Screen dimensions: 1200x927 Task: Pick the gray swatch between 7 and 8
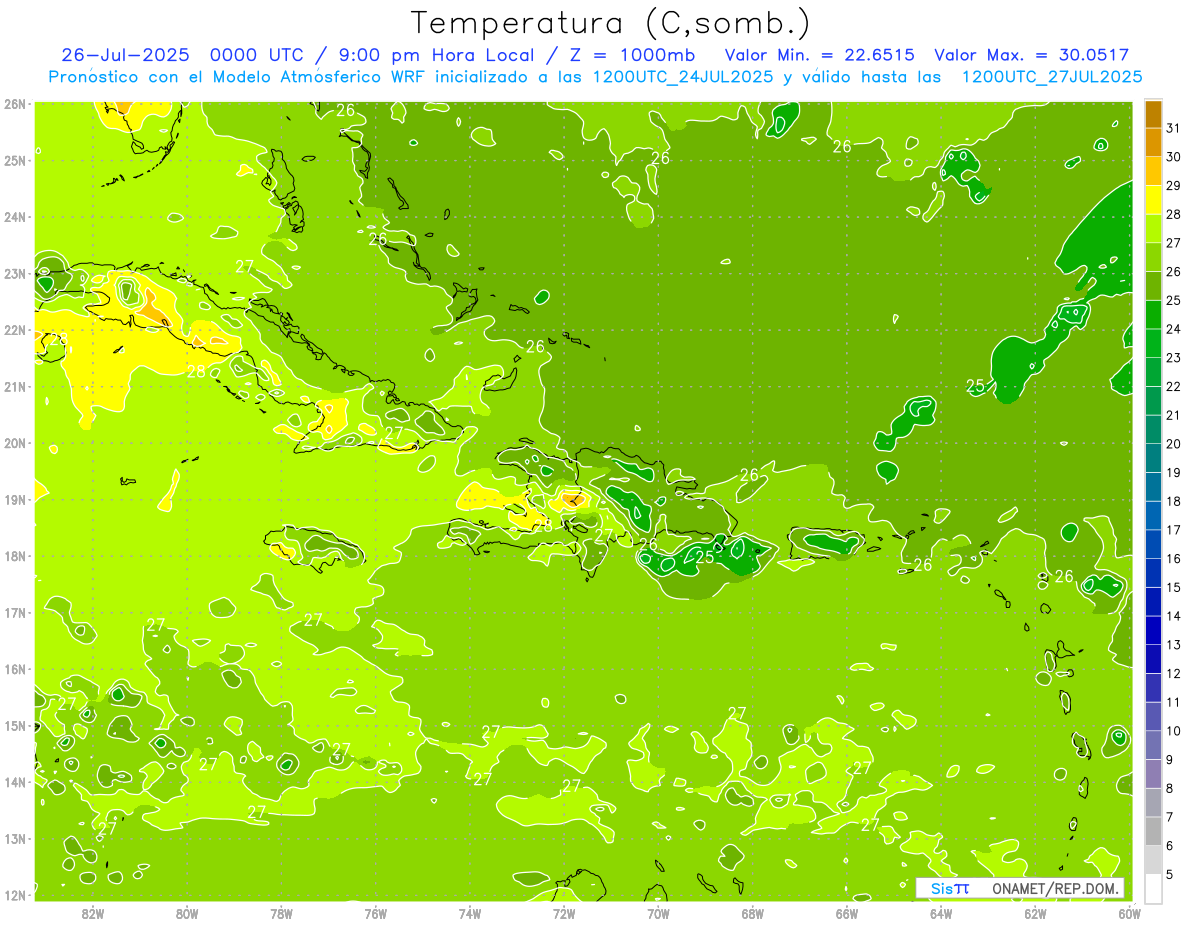[1153, 803]
